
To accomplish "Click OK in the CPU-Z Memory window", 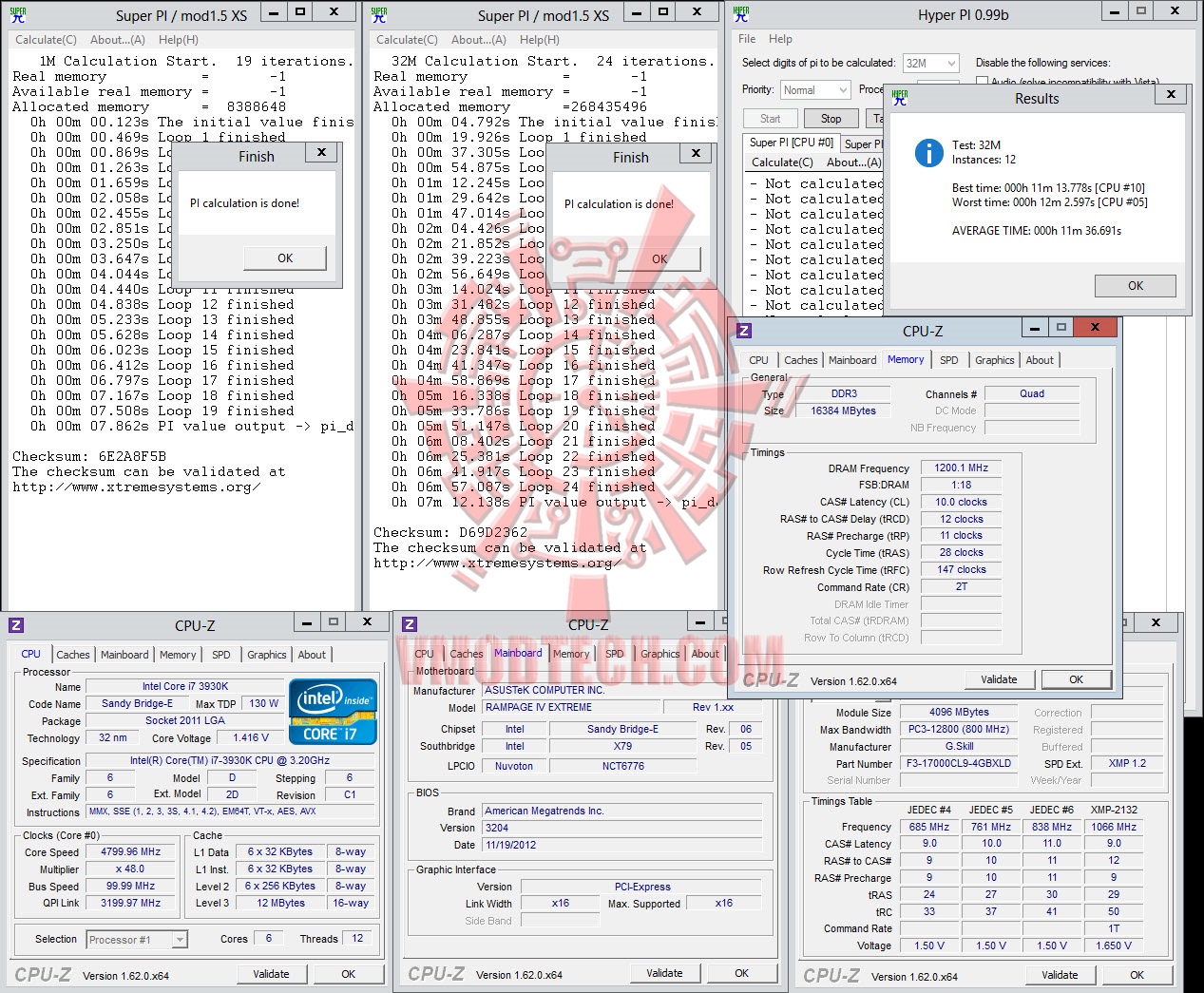I will click(1076, 679).
